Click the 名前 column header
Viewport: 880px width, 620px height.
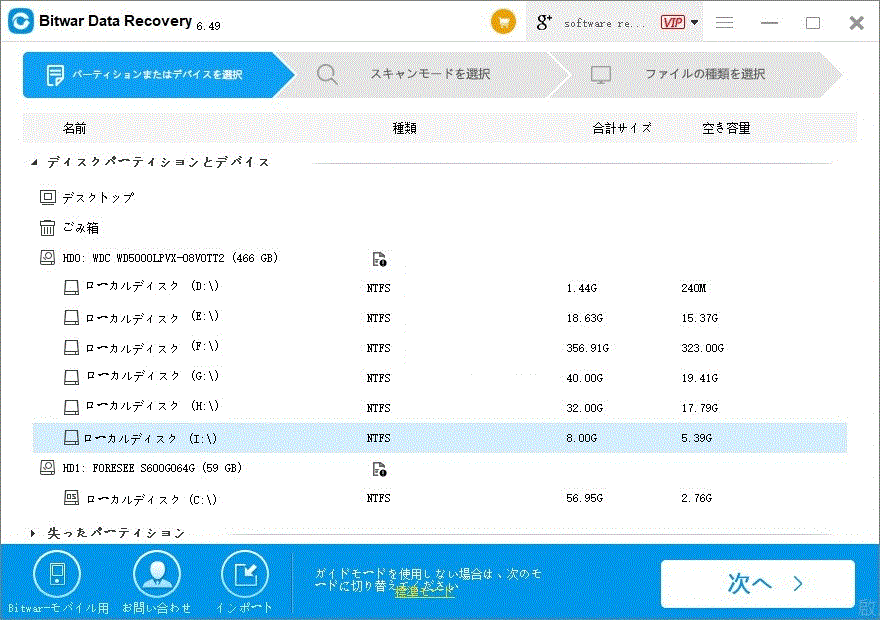[75, 128]
